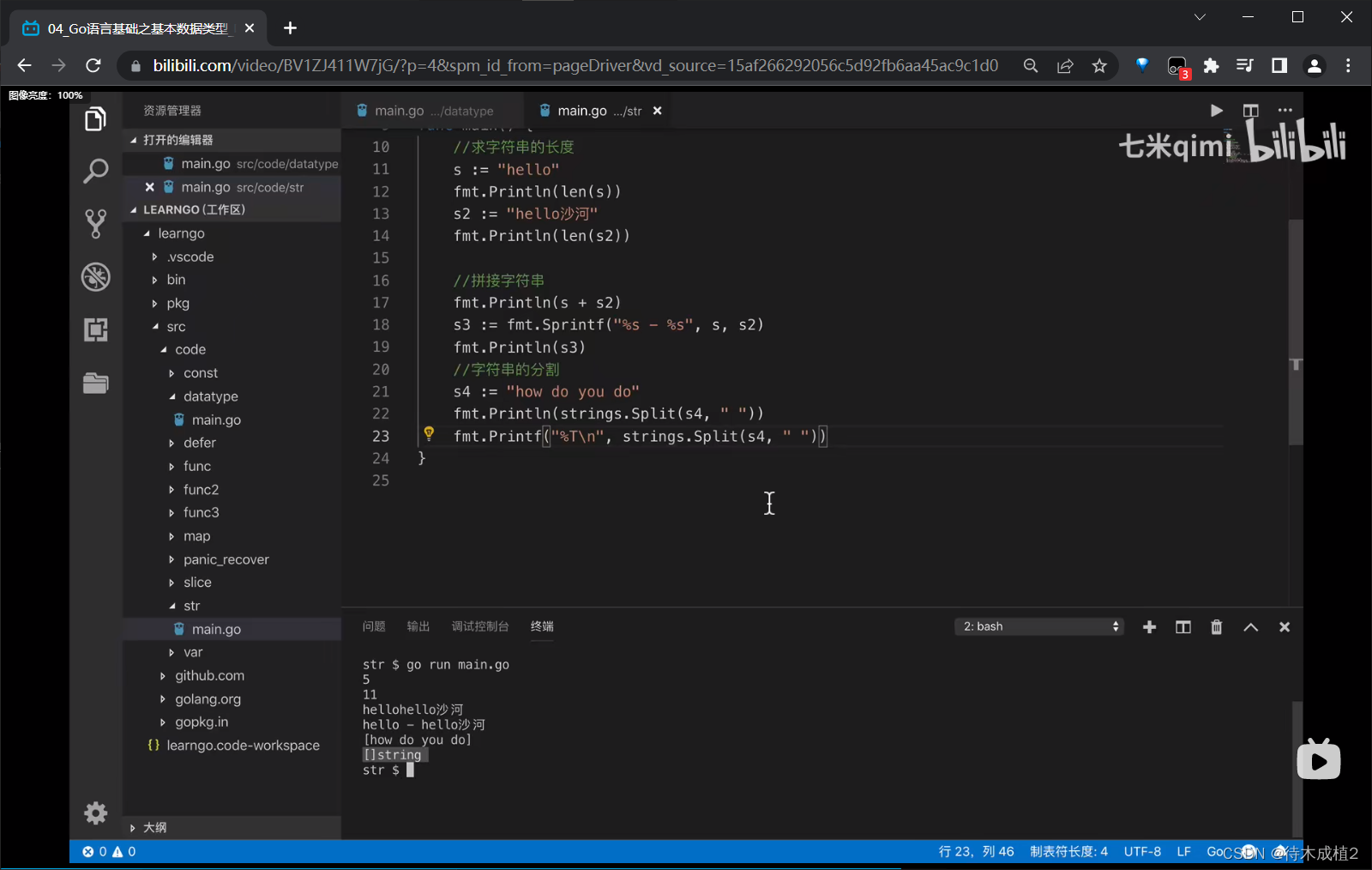Split the editor with the split icon
Viewport: 1372px width, 870px height.
click(1250, 111)
